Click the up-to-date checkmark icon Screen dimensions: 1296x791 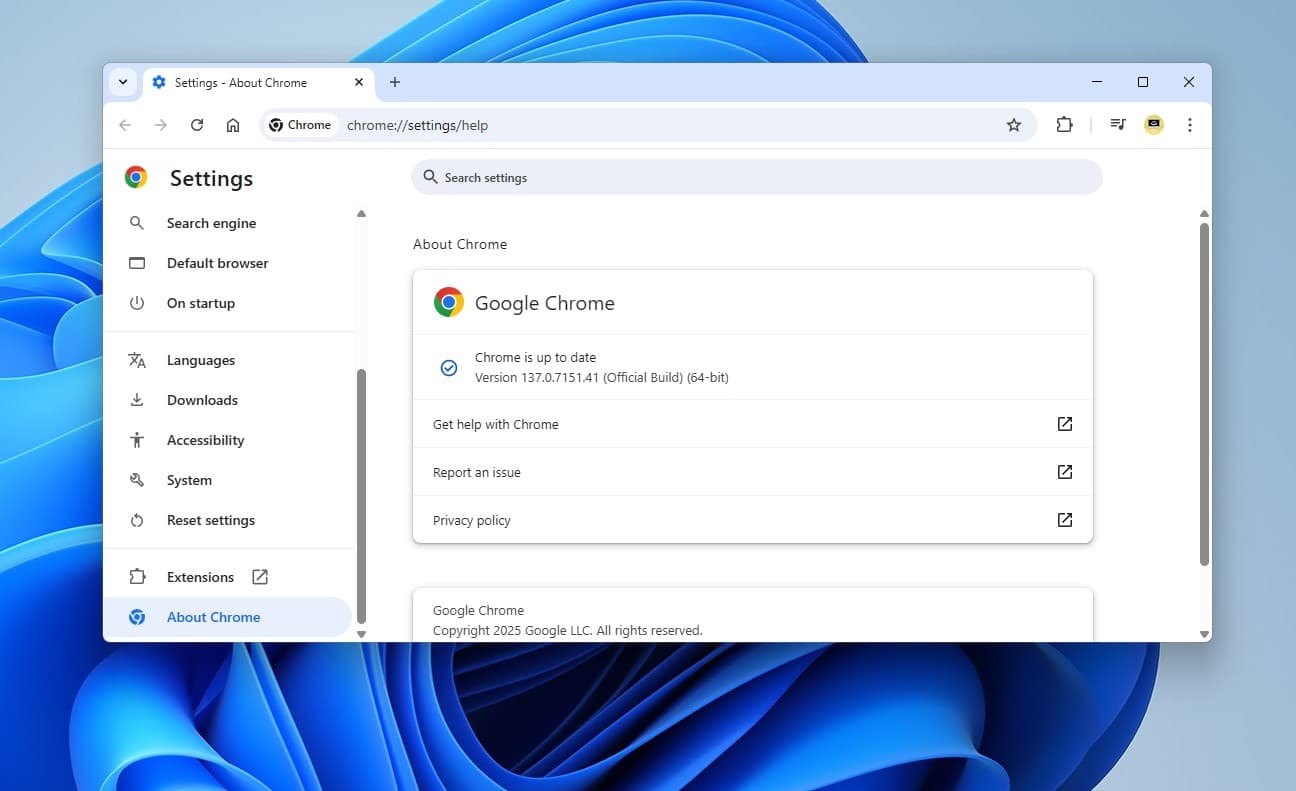[449, 368]
